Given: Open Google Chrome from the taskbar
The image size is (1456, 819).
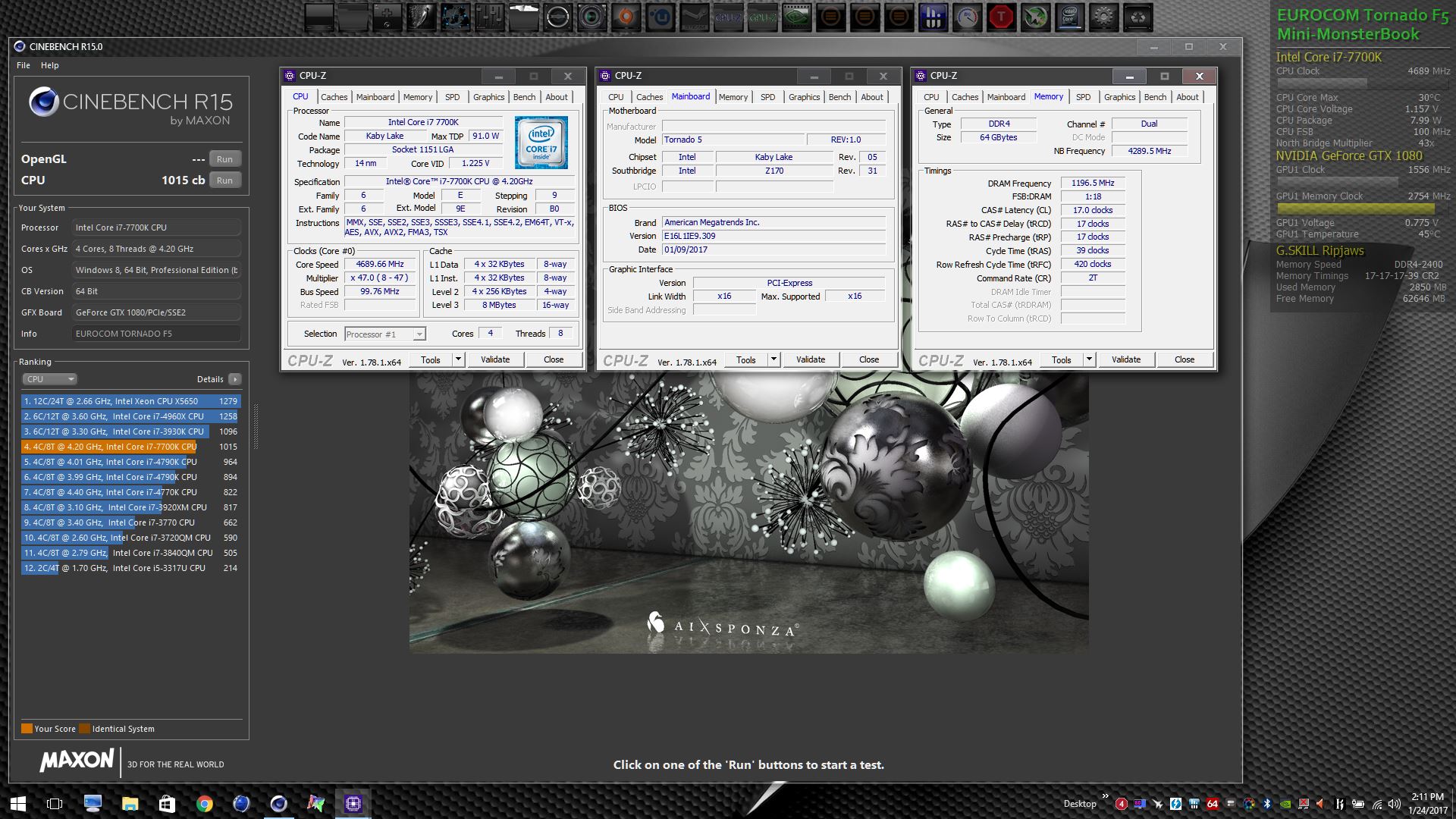Looking at the screenshot, I should (204, 803).
